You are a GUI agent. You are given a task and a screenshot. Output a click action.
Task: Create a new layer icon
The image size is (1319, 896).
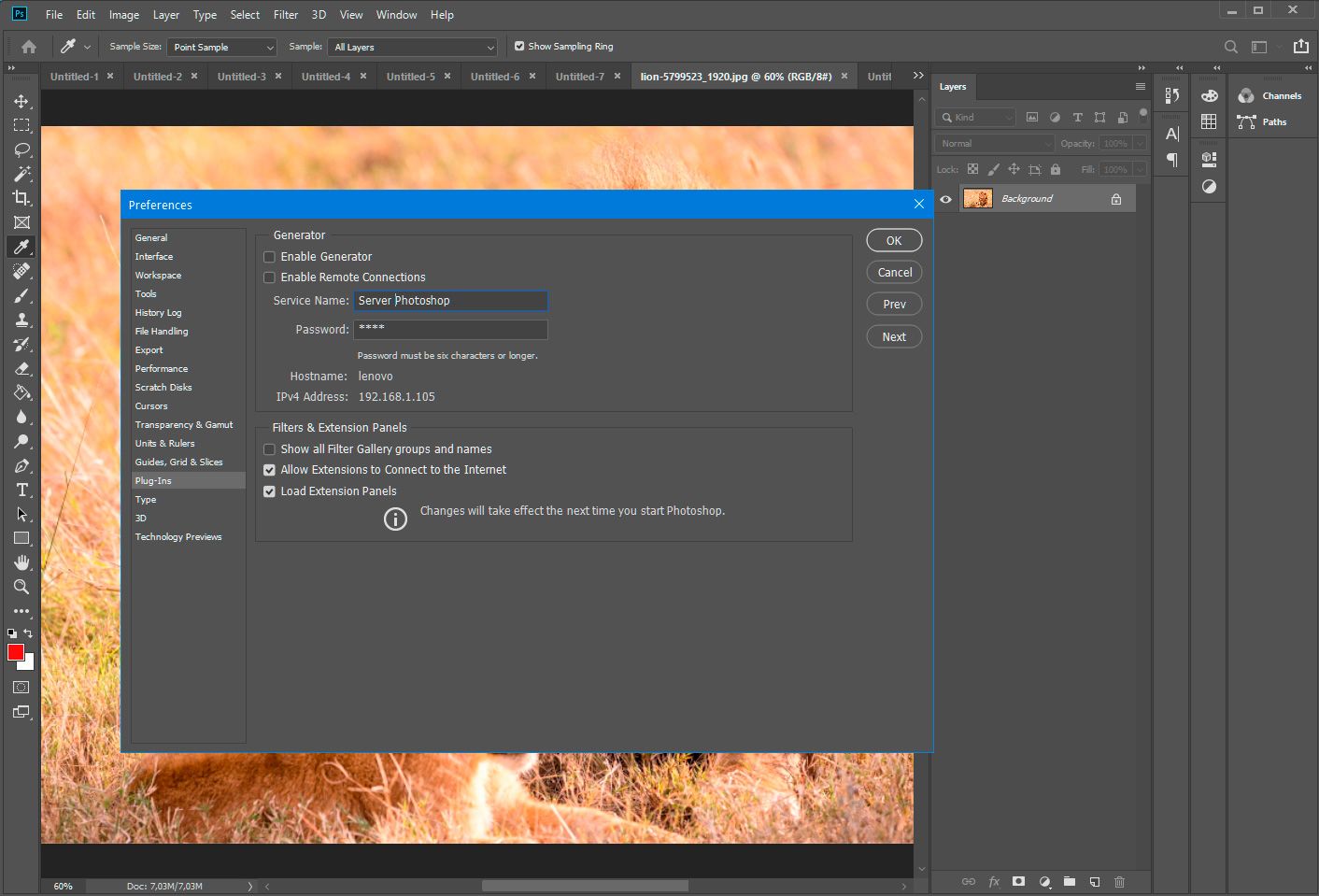point(1095,881)
